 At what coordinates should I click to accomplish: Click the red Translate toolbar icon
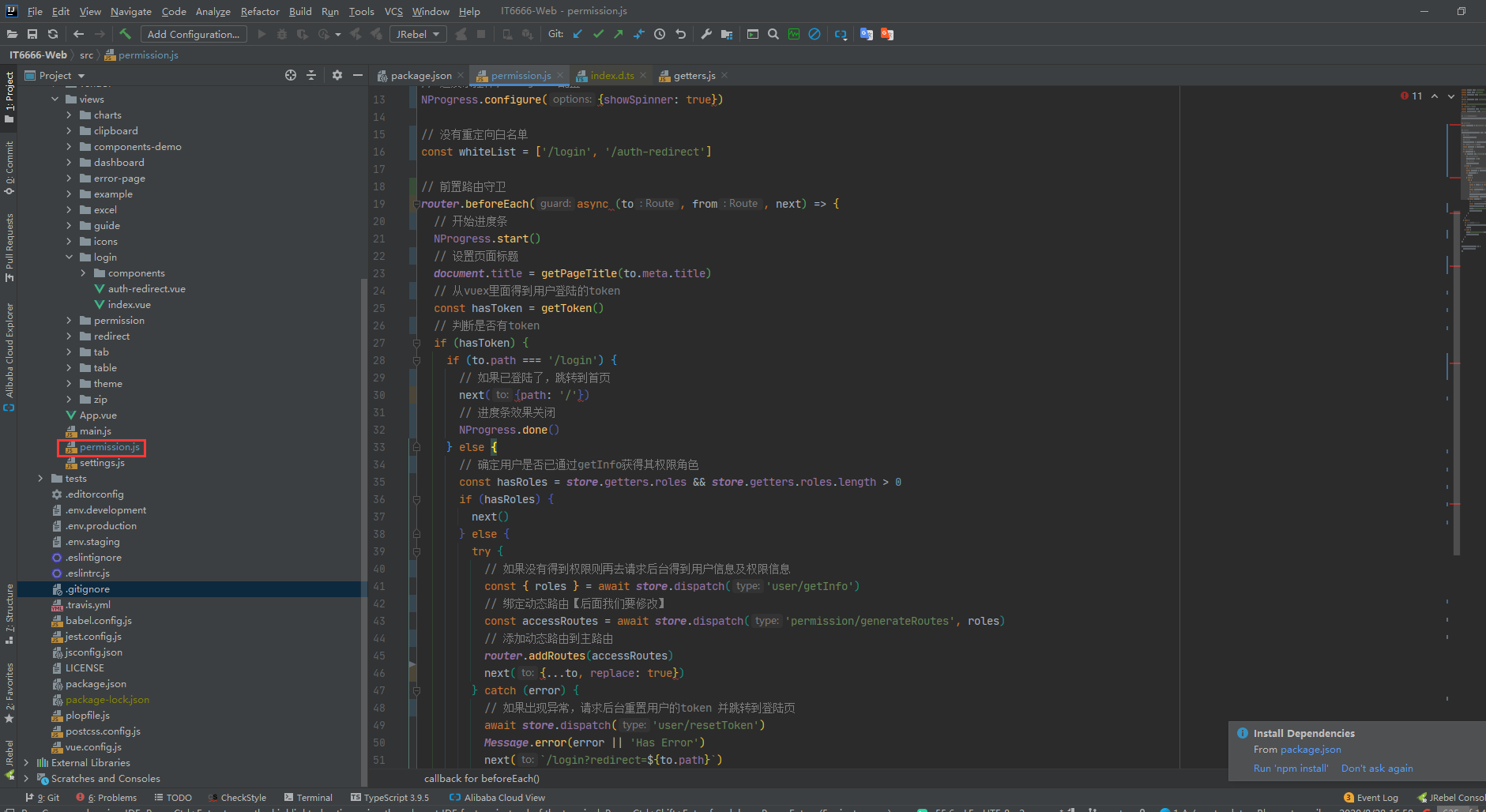[x=887, y=34]
